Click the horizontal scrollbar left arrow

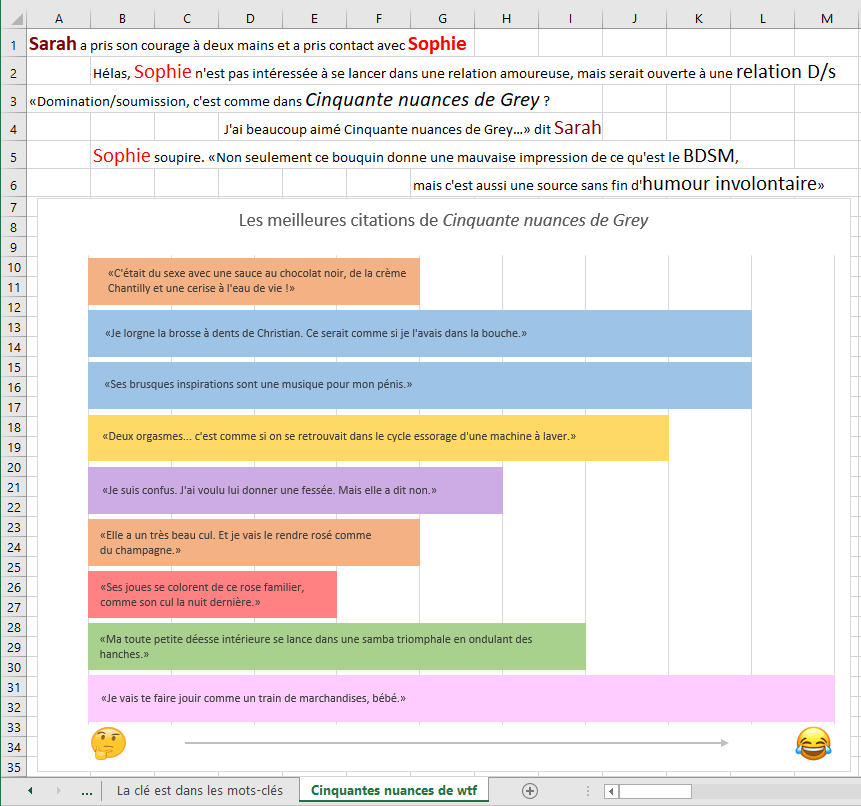[609, 791]
